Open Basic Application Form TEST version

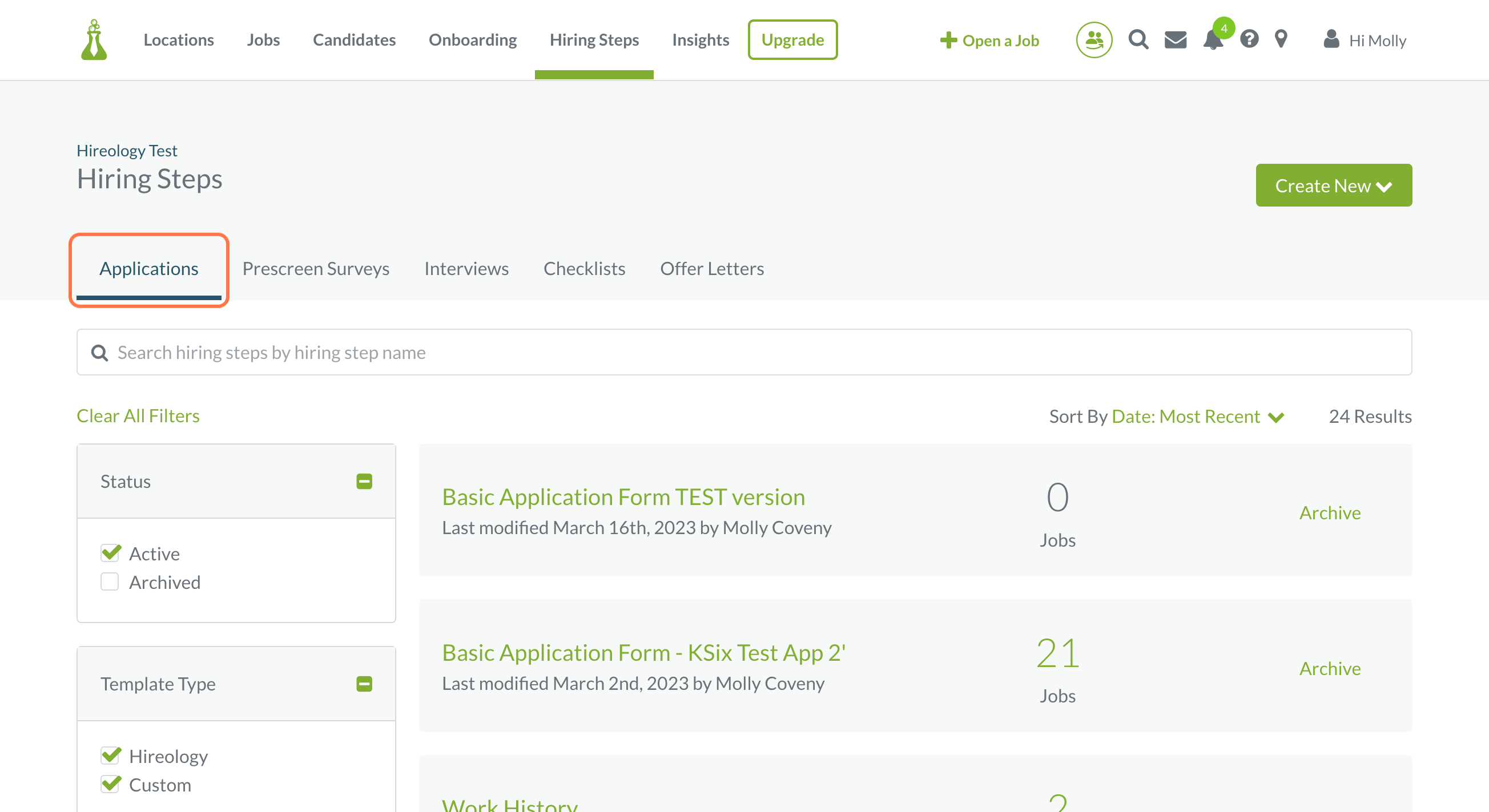pyautogui.click(x=623, y=496)
